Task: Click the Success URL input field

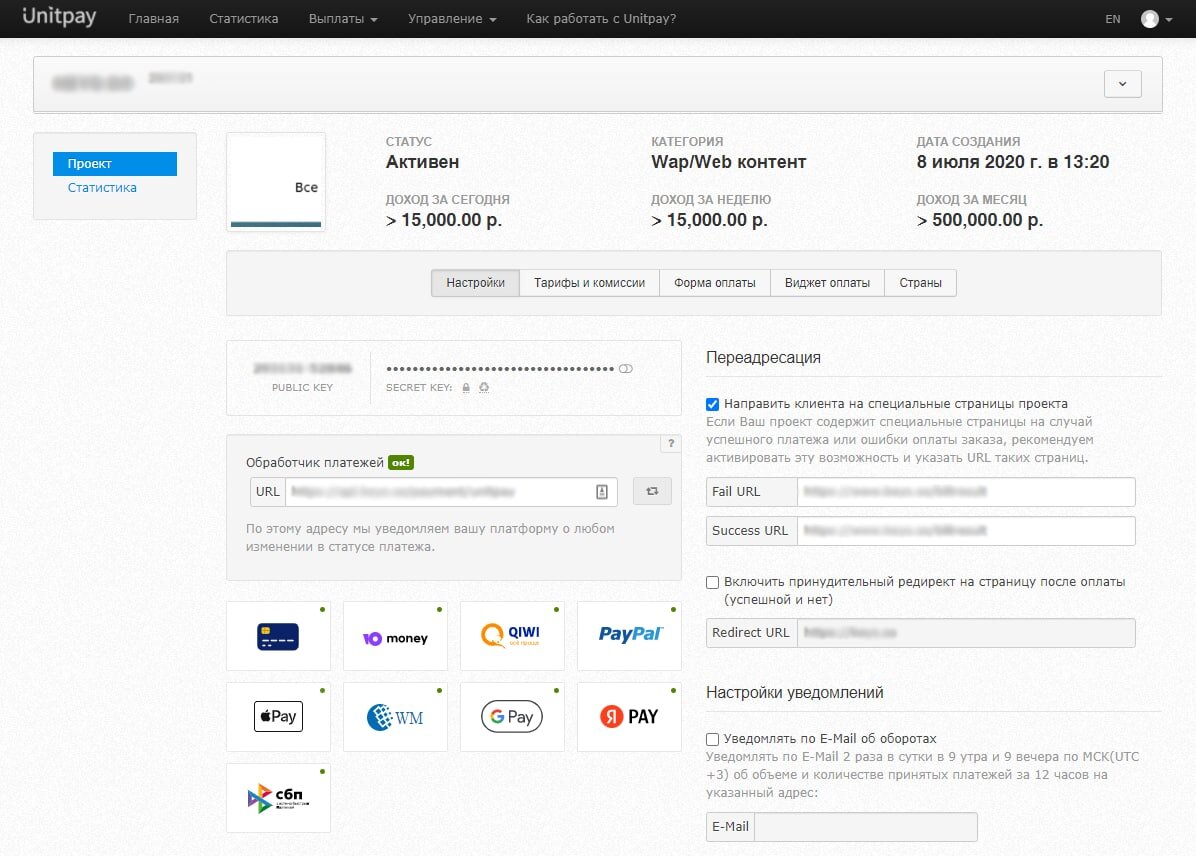Action: (x=966, y=531)
